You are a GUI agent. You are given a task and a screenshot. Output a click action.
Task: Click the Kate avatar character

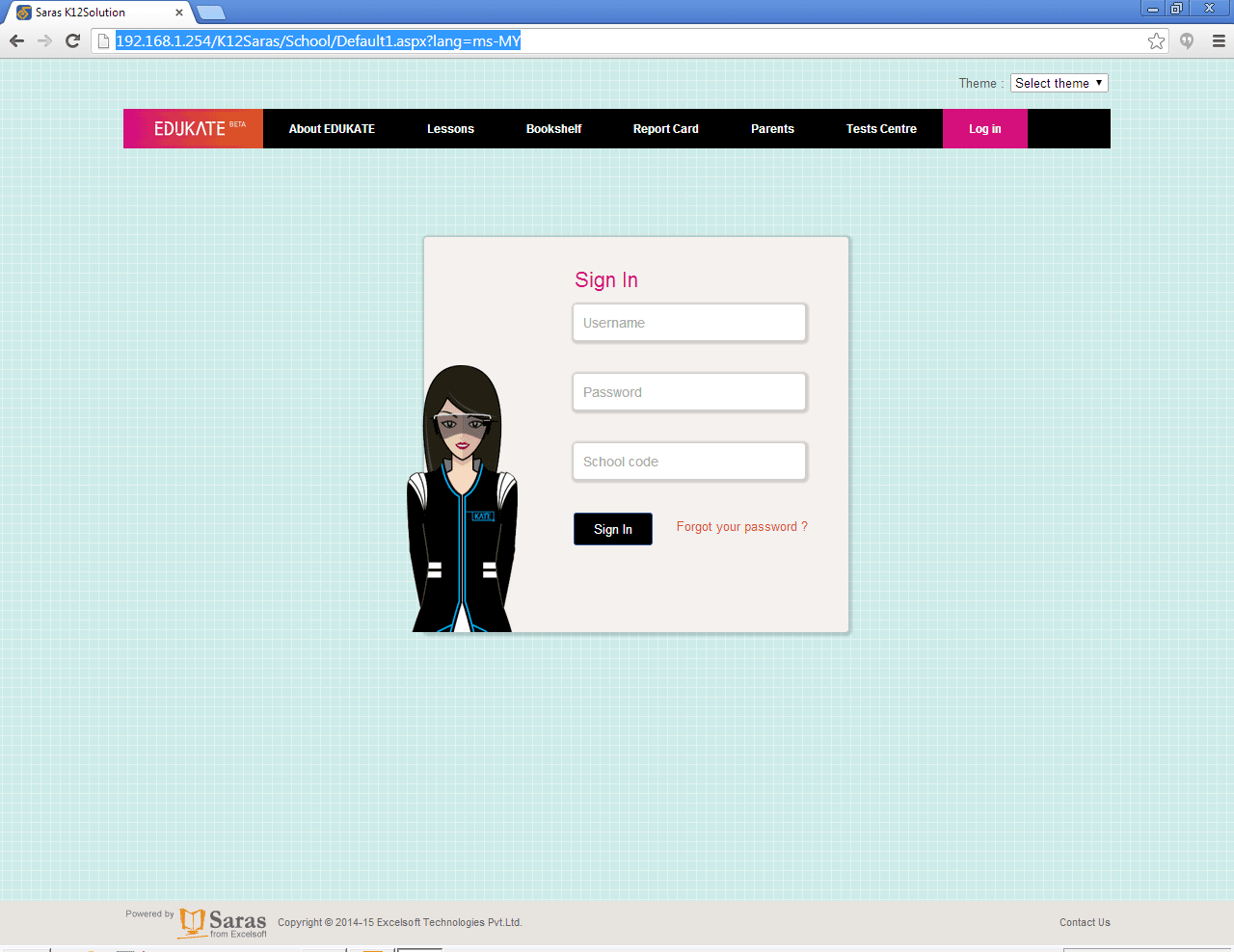coord(462,499)
